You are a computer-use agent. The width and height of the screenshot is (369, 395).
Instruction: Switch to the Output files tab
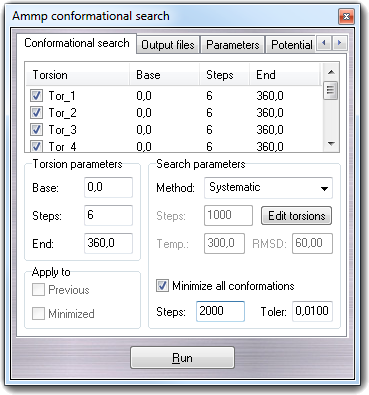(168, 45)
